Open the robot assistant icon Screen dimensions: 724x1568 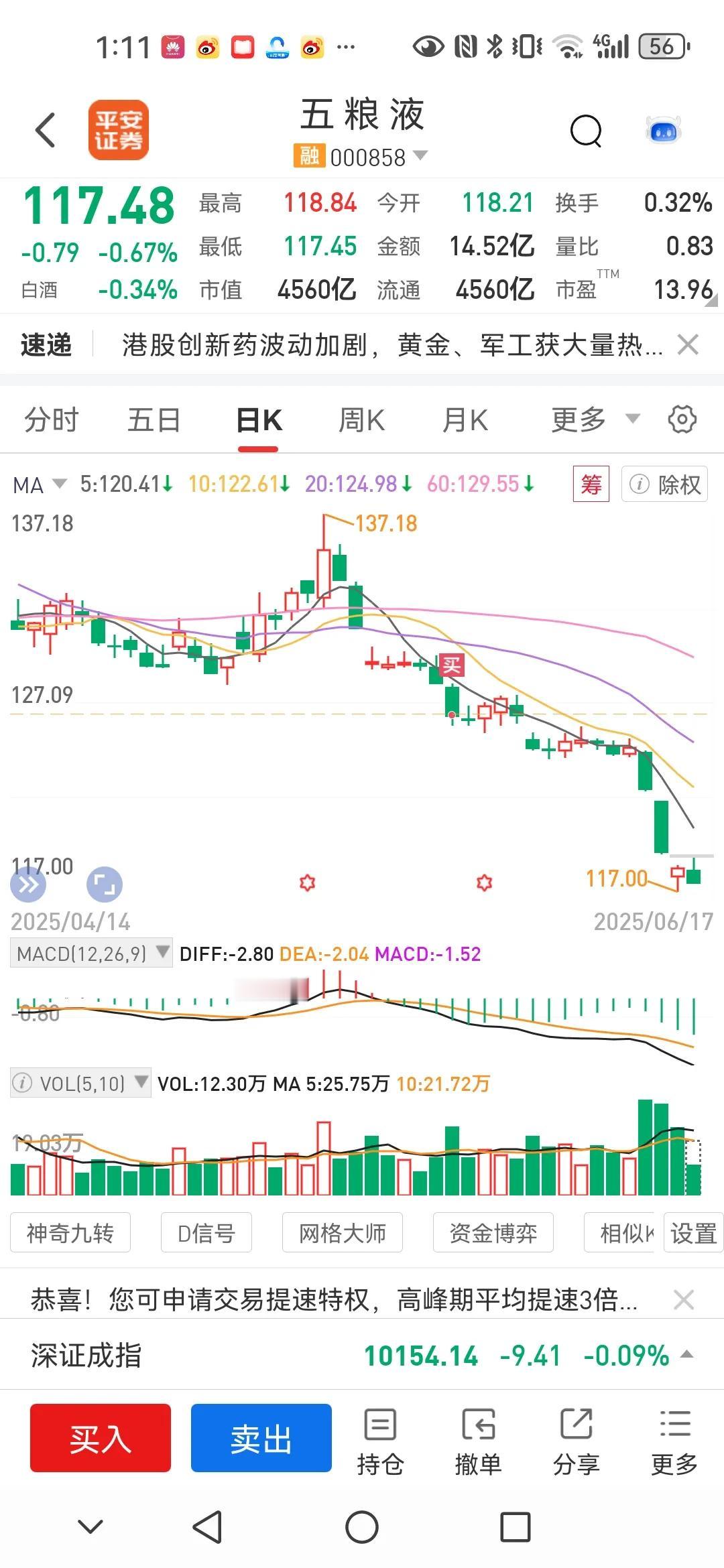tap(664, 130)
